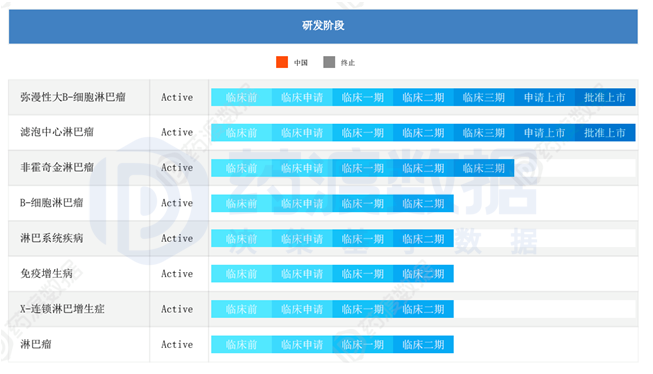Select 批准上市 stage for 滤泡中心淋巴瘤
The height and width of the screenshot is (374, 653).
pos(605,133)
